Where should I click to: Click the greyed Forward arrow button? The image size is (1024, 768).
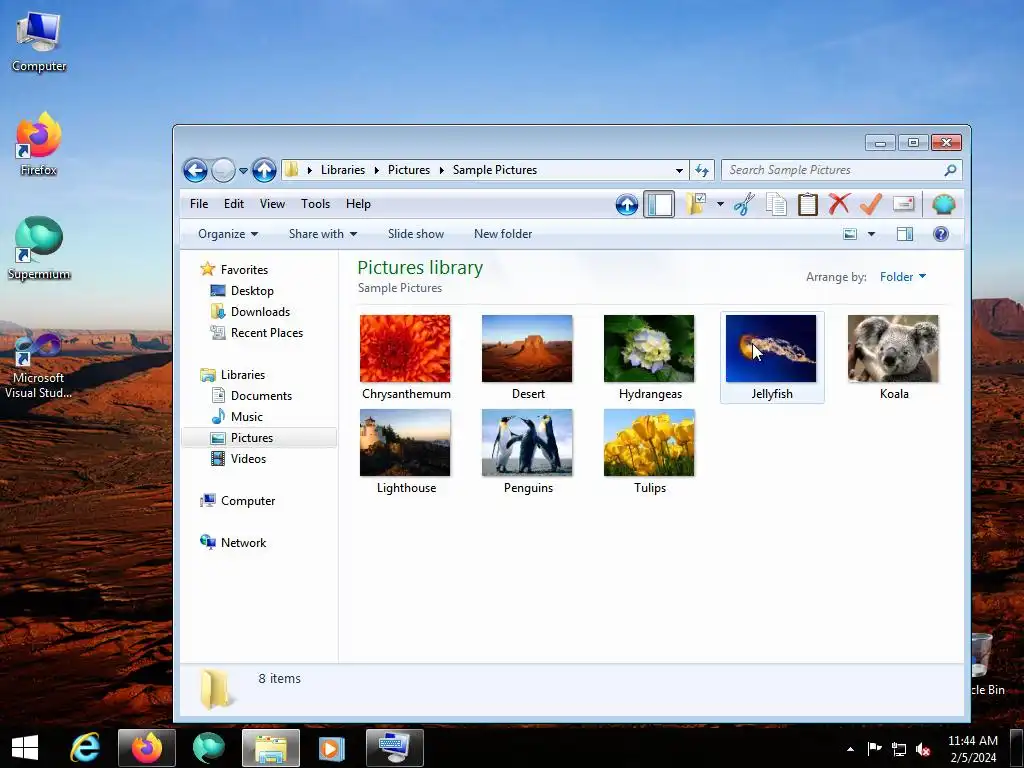[x=223, y=170]
